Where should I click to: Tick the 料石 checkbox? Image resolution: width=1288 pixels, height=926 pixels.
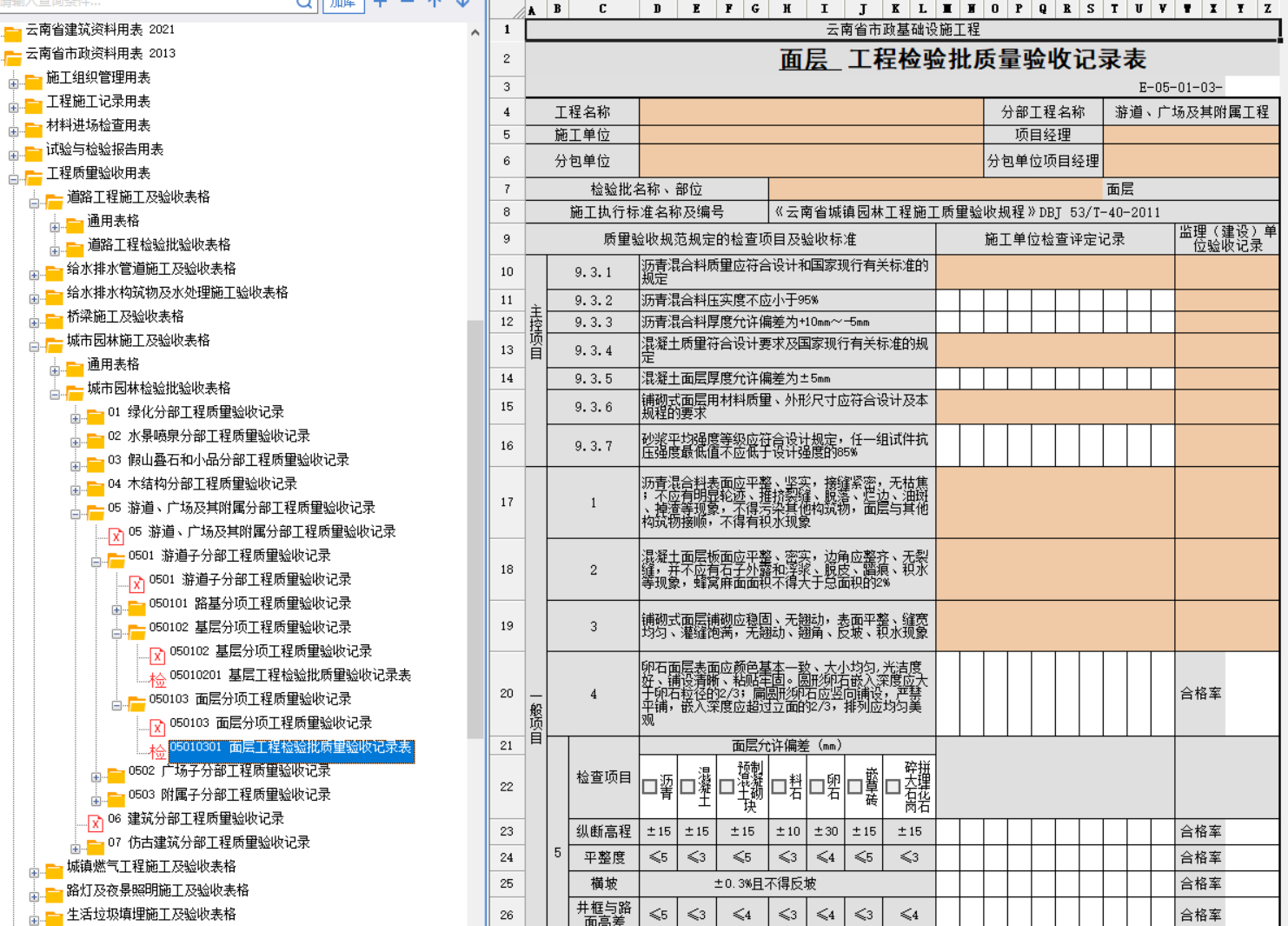pyautogui.click(x=779, y=787)
